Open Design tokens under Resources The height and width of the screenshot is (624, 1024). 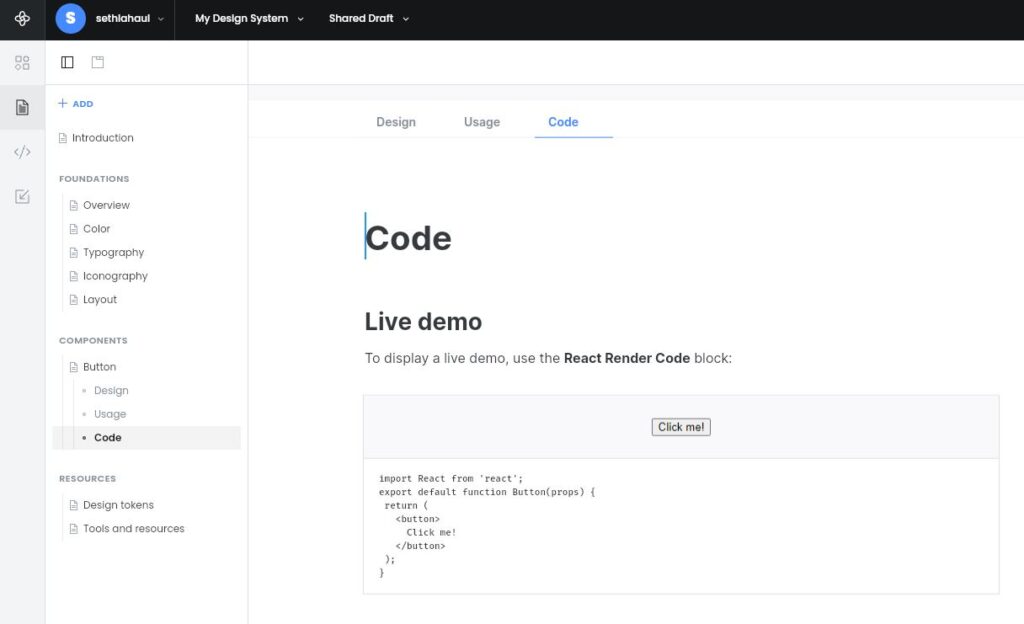(118, 505)
